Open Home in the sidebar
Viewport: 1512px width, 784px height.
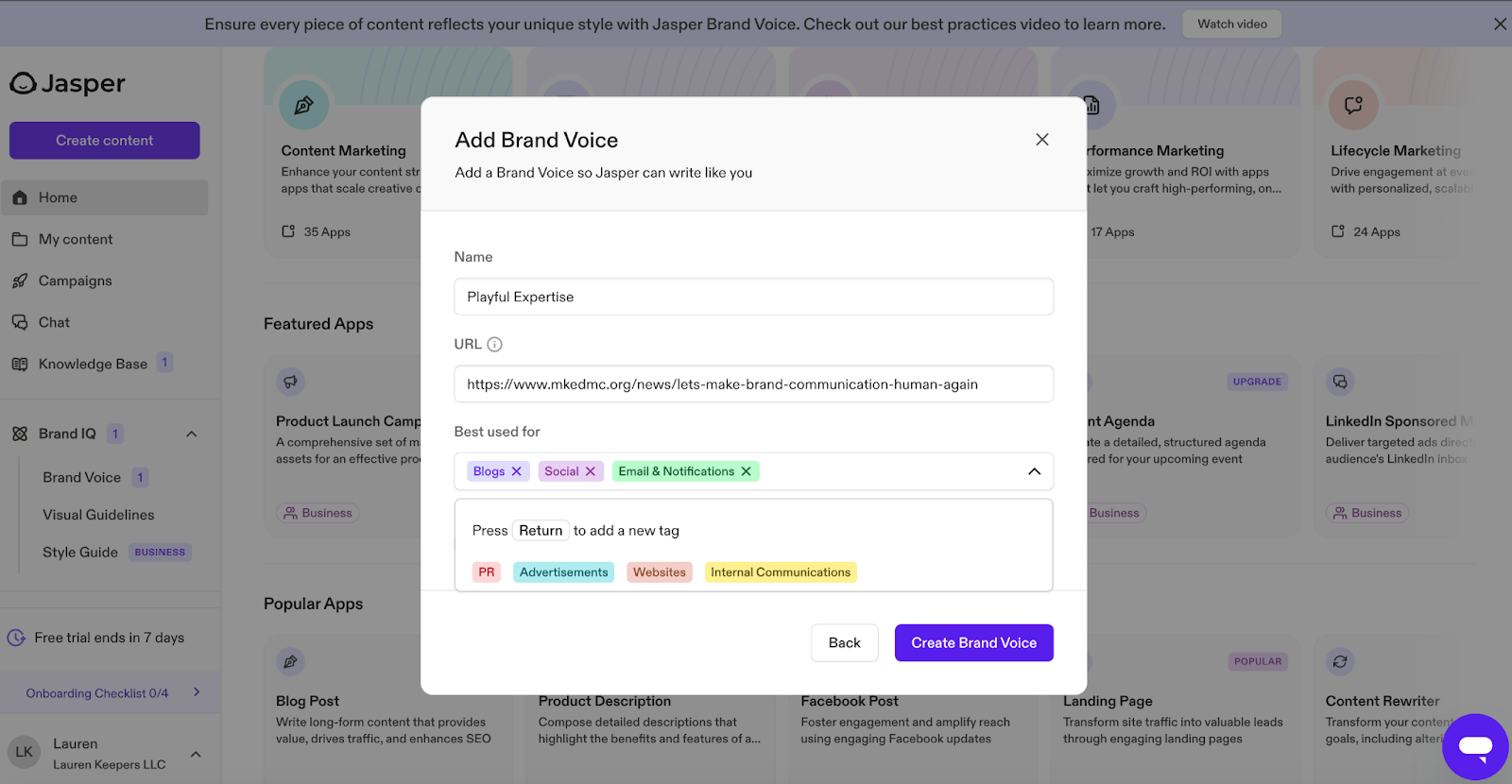coord(105,197)
